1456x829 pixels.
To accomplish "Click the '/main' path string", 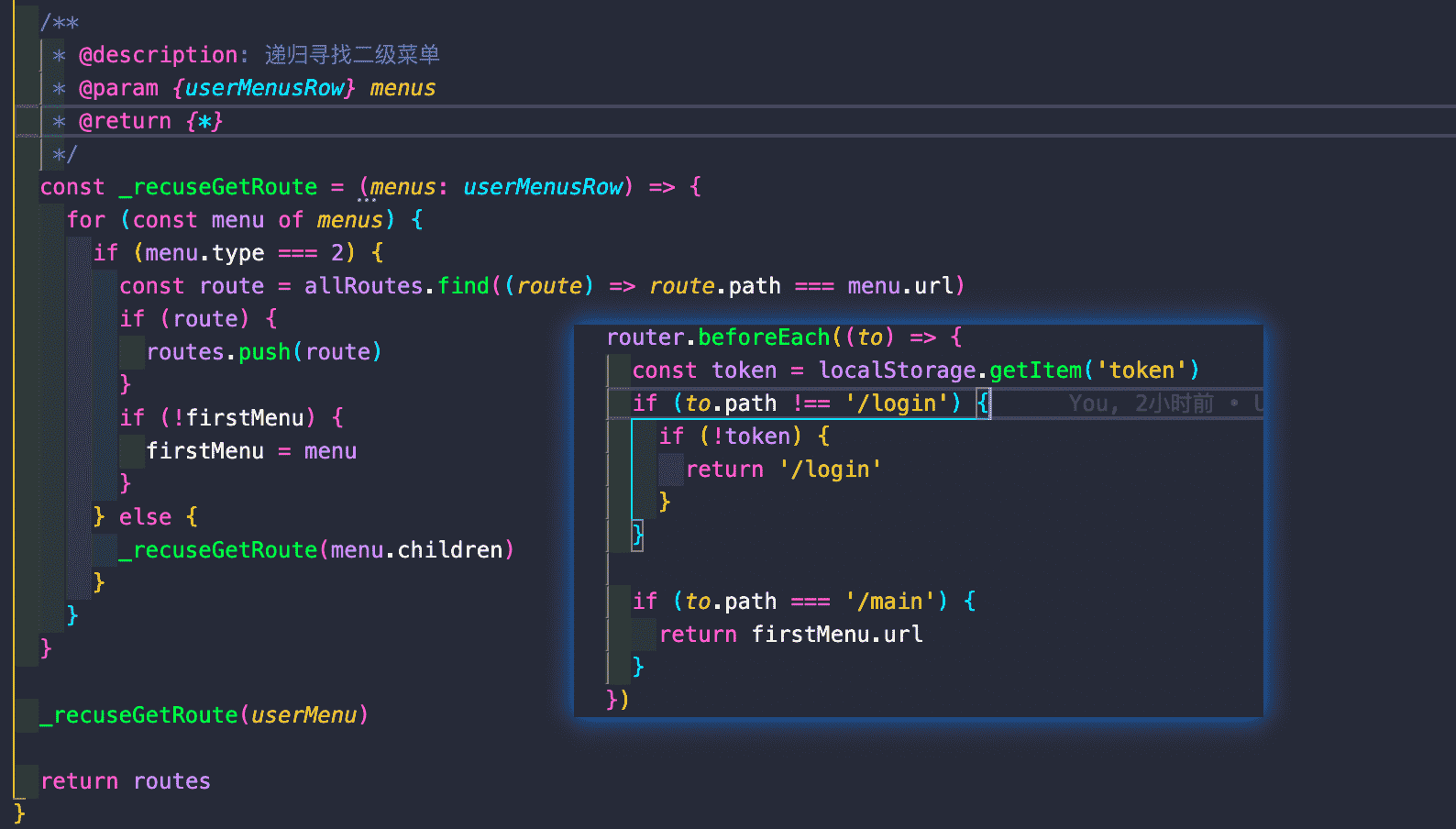I will click(889, 602).
